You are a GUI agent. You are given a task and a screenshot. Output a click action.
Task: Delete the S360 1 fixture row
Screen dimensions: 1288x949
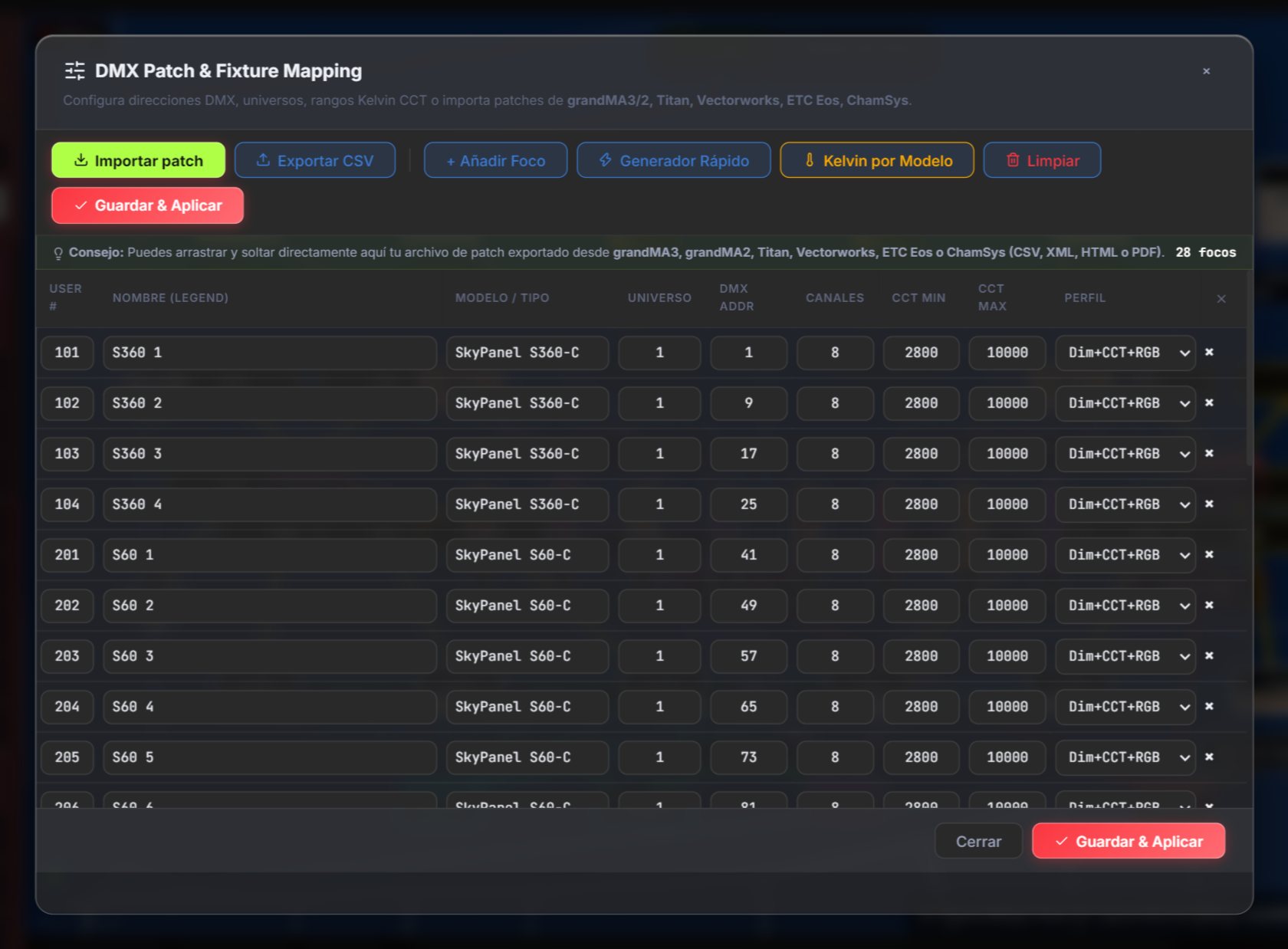coord(1209,353)
